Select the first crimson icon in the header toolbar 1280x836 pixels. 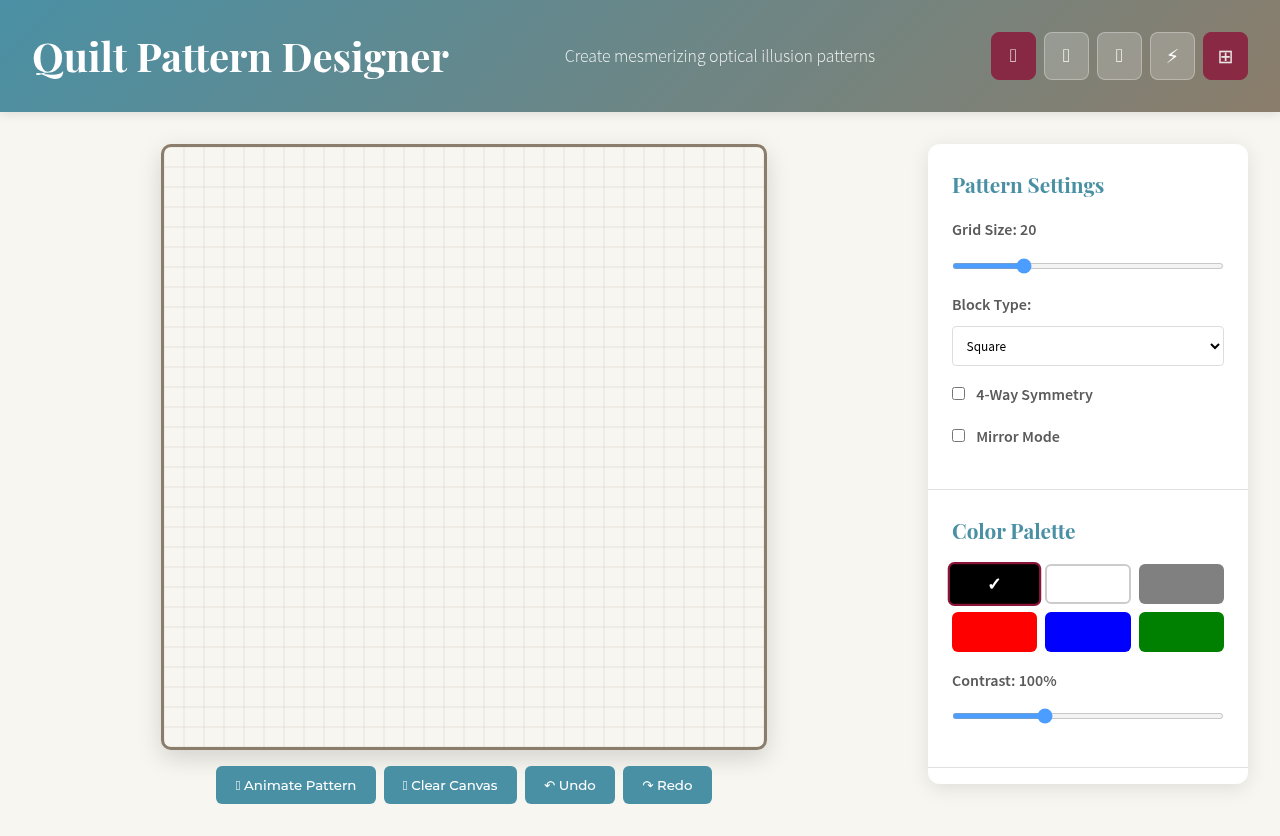pos(1013,56)
